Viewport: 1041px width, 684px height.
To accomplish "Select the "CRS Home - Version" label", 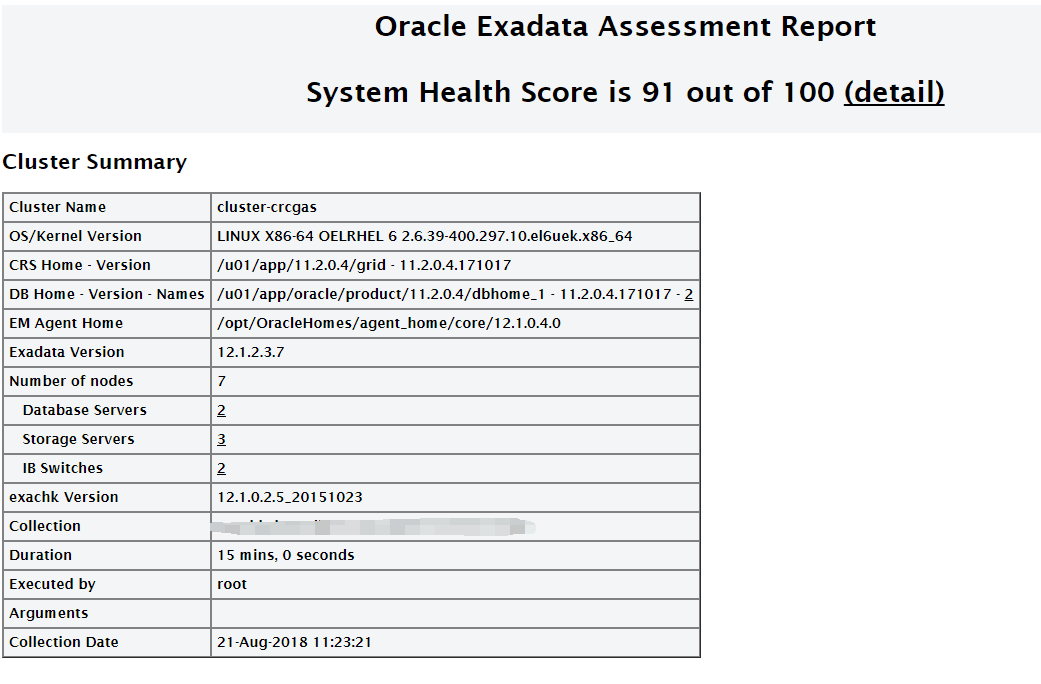I will [x=80, y=265].
